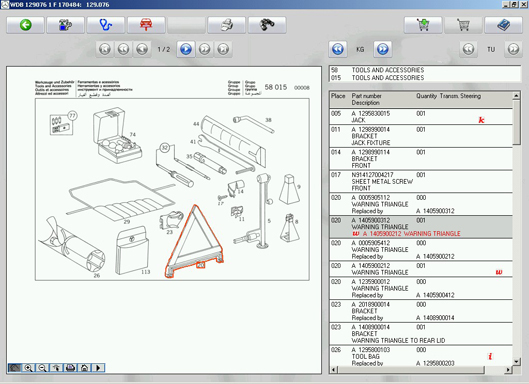Print the diagram from image toolbar

[70, 367]
